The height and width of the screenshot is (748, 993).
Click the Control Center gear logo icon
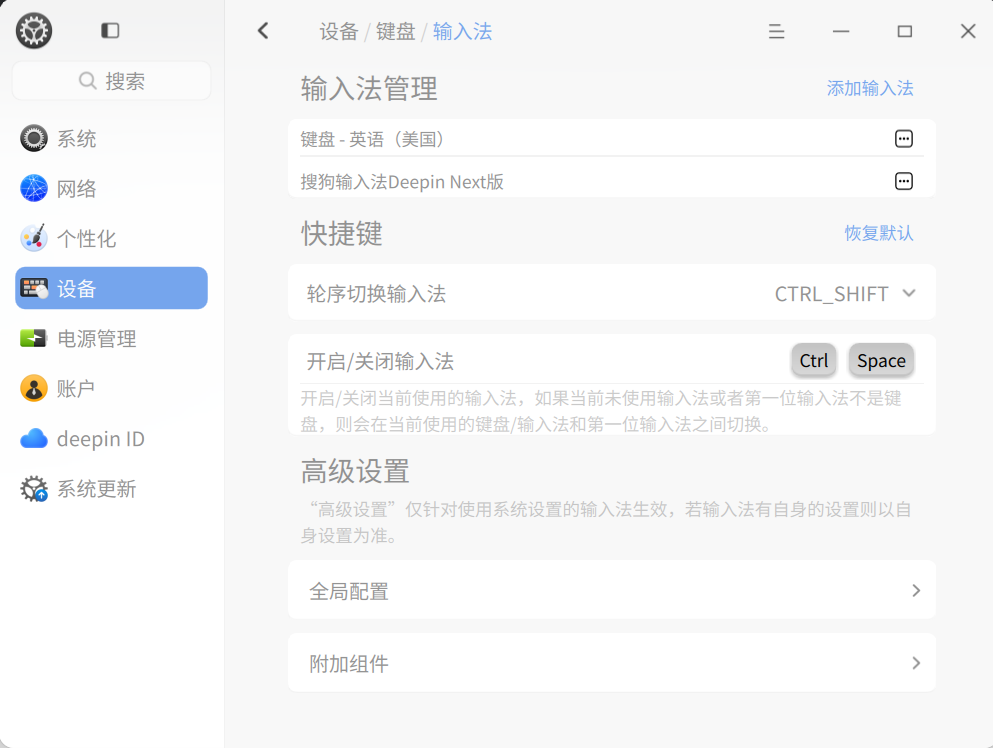[x=34, y=30]
